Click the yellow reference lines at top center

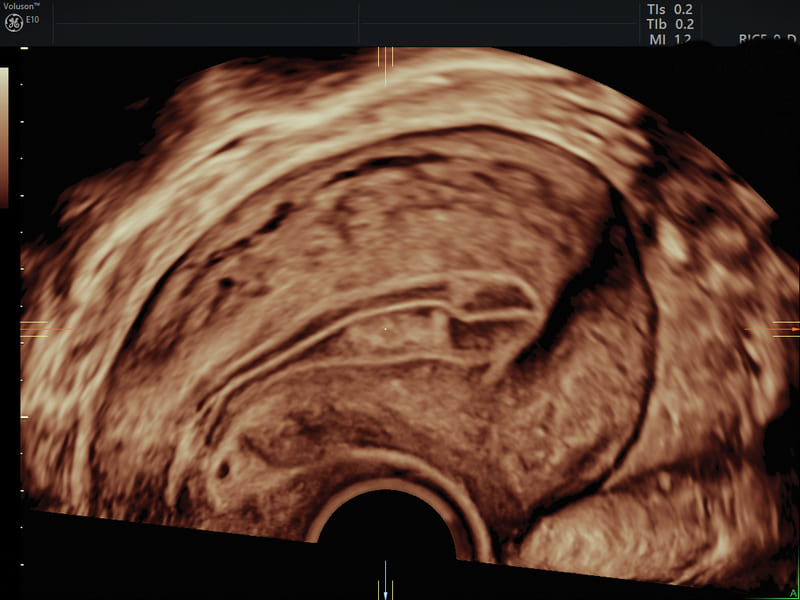pos(386,56)
